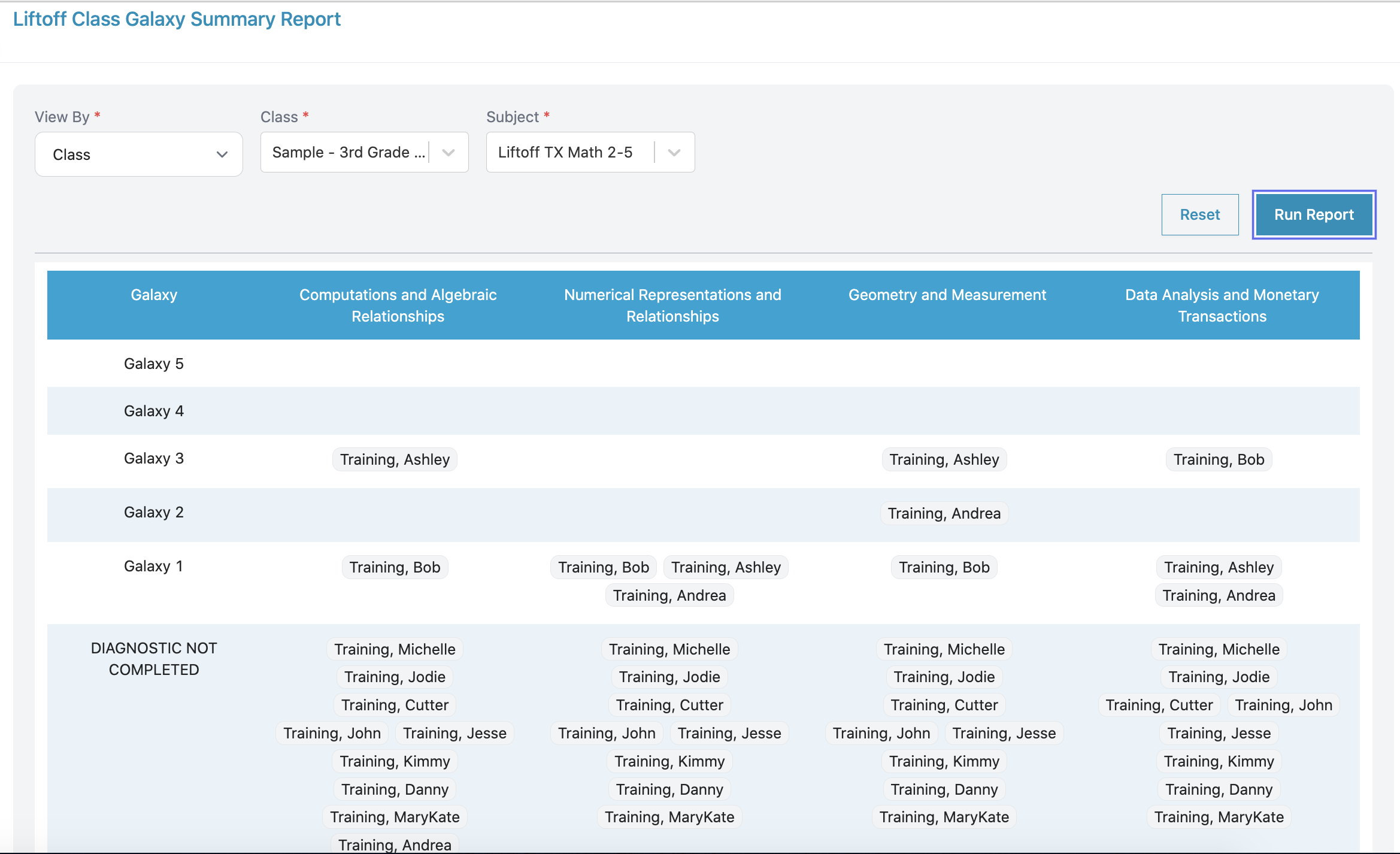Image resolution: width=1400 pixels, height=854 pixels.
Task: Select Training, Bob in Galaxy 3 row
Action: coord(1219,459)
